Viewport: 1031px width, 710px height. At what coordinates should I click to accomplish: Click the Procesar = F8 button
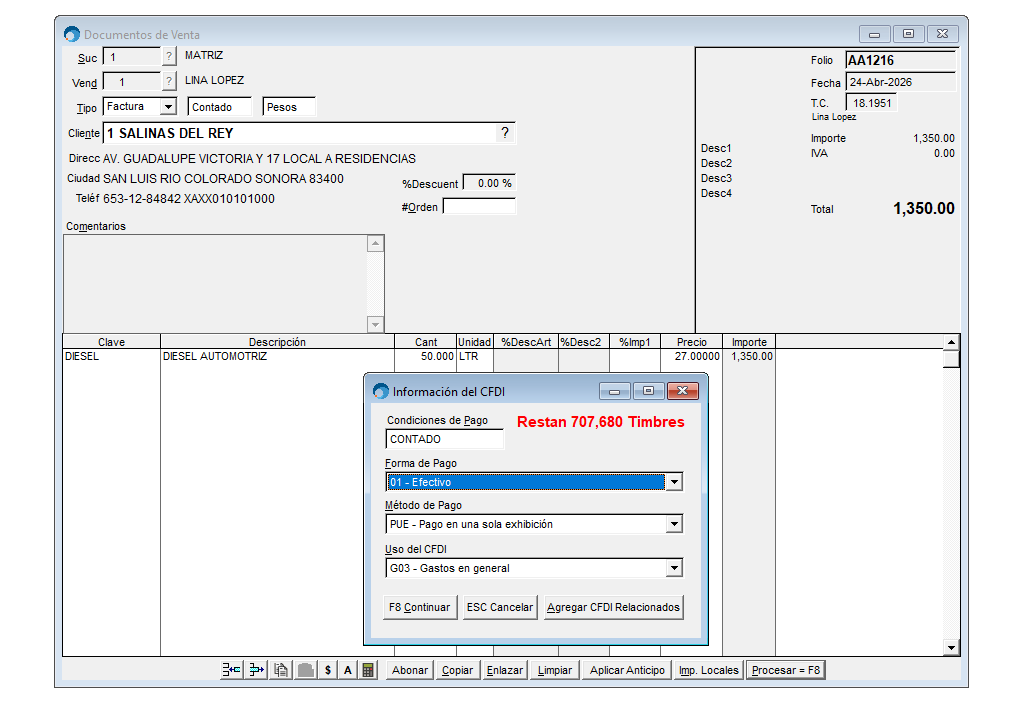pyautogui.click(x=786, y=670)
